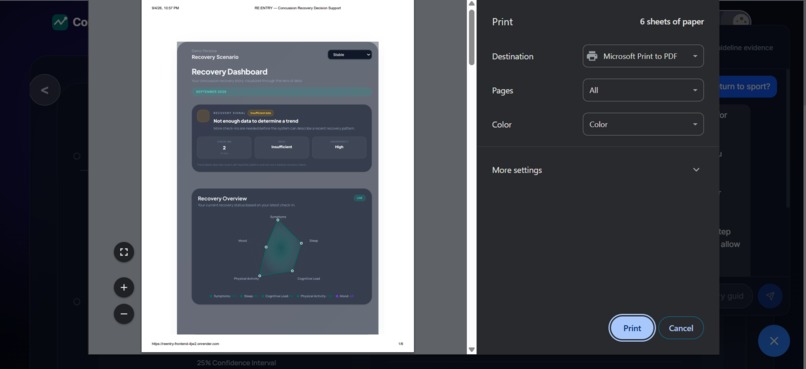Click the Print button
Viewport: 806px width, 369px height.
click(x=632, y=328)
